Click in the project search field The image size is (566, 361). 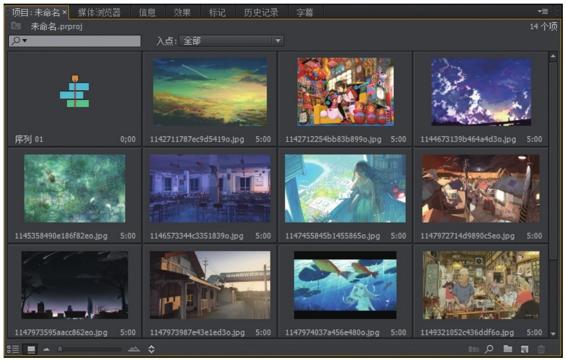click(75, 41)
